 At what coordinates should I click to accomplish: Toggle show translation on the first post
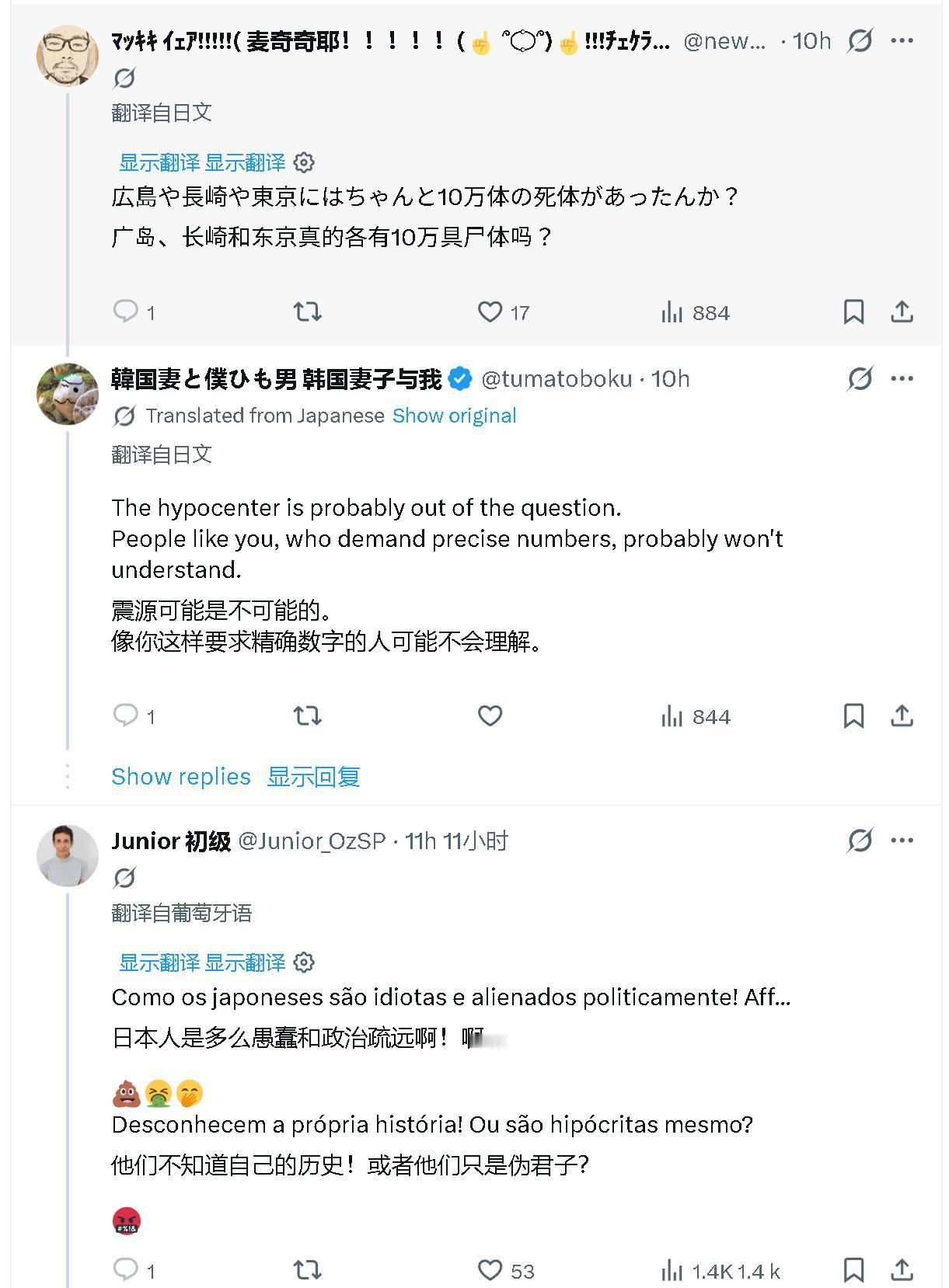159,162
